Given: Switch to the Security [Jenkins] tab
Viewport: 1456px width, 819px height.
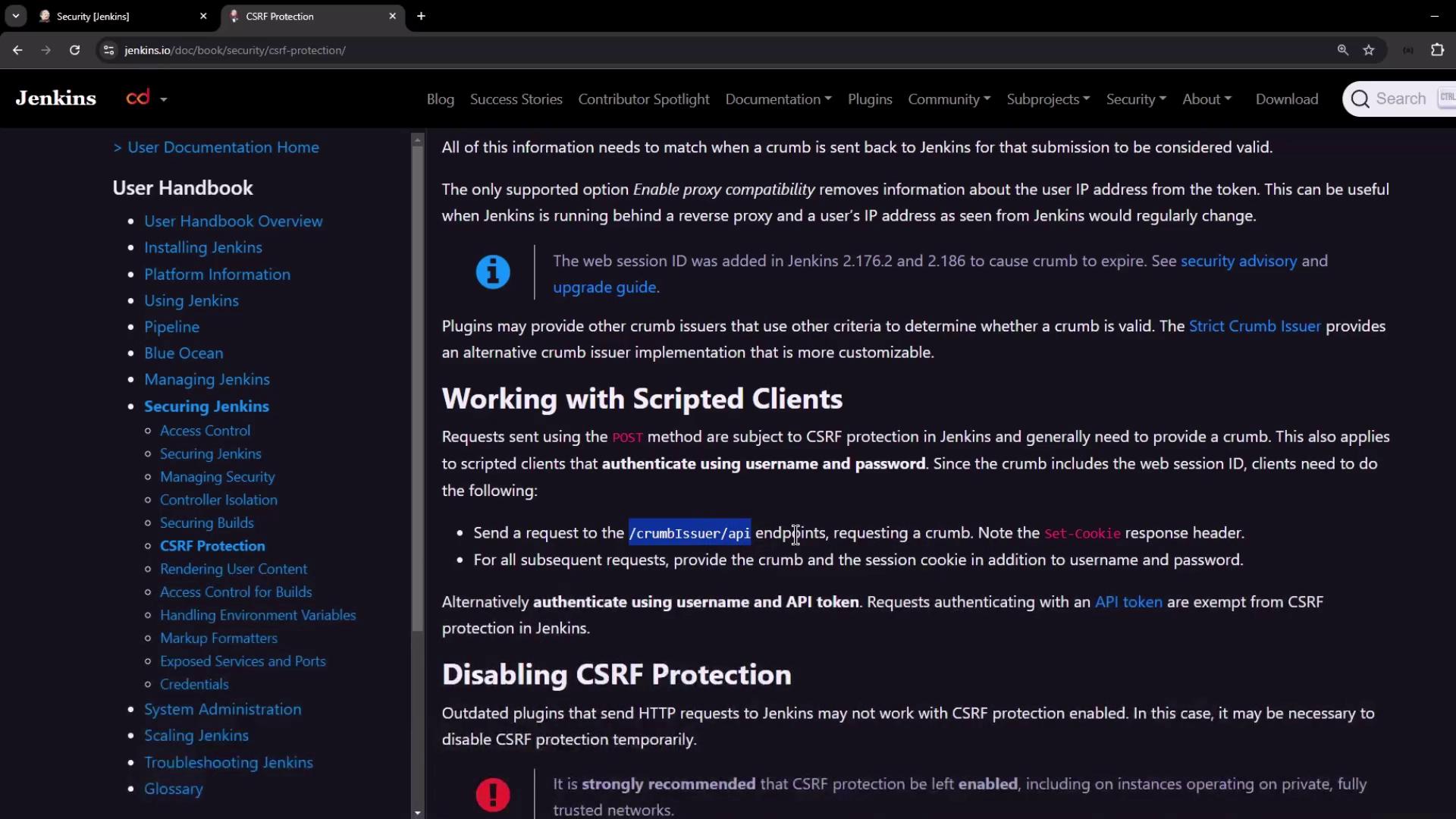Looking at the screenshot, I should coord(93,16).
